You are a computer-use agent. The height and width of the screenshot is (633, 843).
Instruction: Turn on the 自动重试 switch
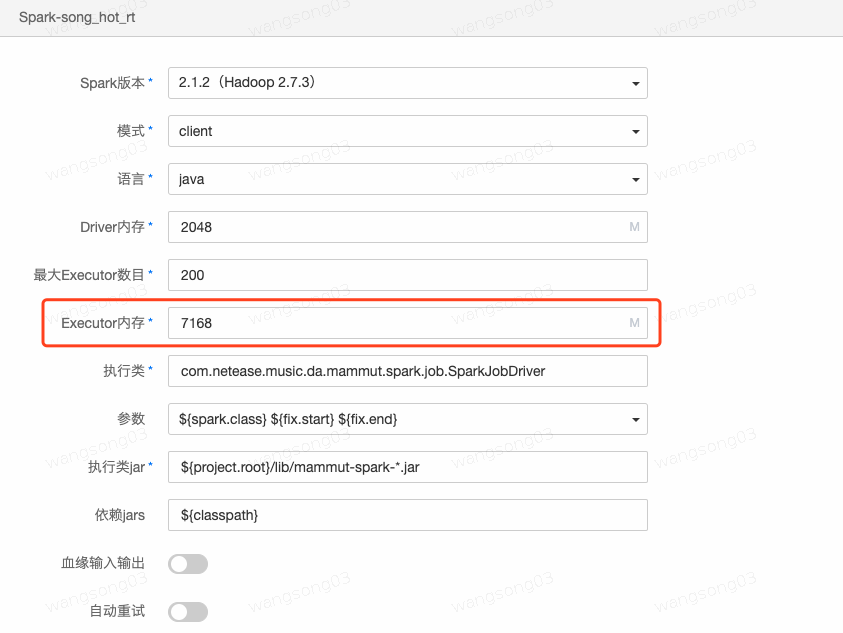[x=188, y=611]
